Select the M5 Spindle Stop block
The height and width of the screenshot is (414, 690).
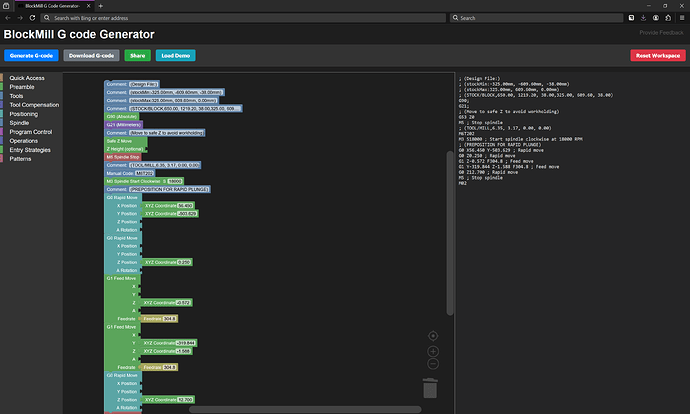point(122,157)
